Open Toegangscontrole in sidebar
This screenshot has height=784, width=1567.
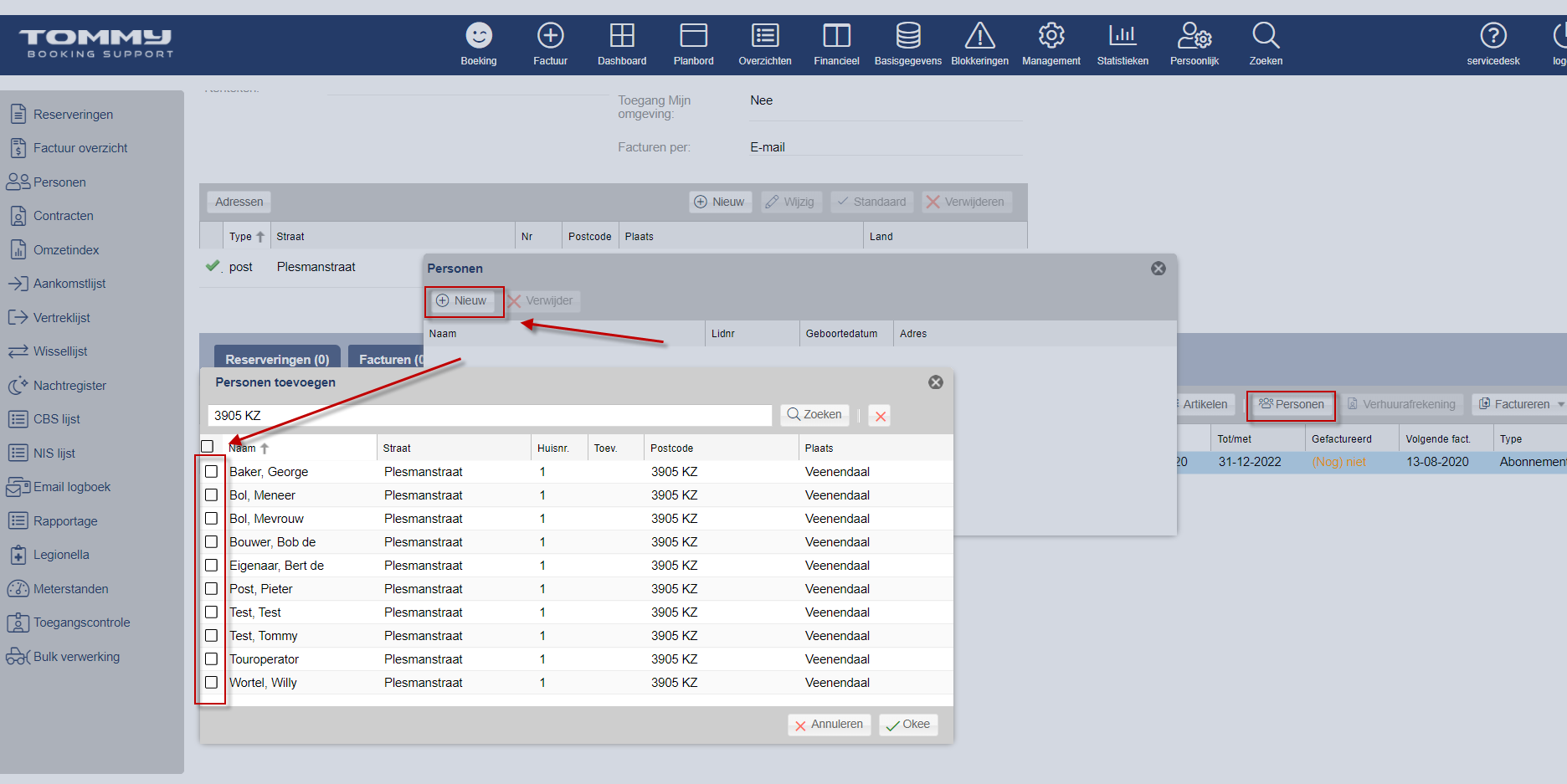tap(81, 623)
